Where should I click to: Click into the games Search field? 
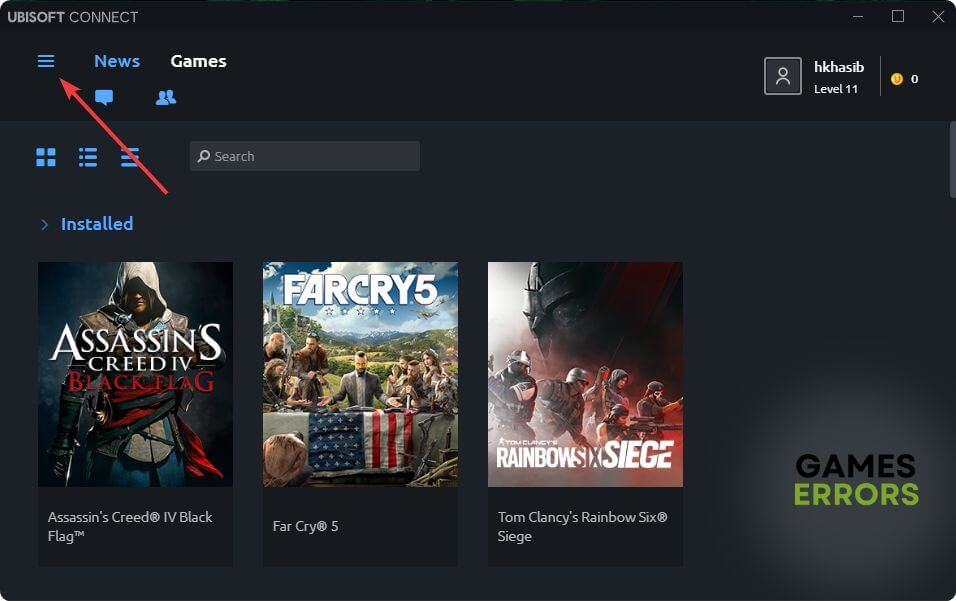click(305, 156)
